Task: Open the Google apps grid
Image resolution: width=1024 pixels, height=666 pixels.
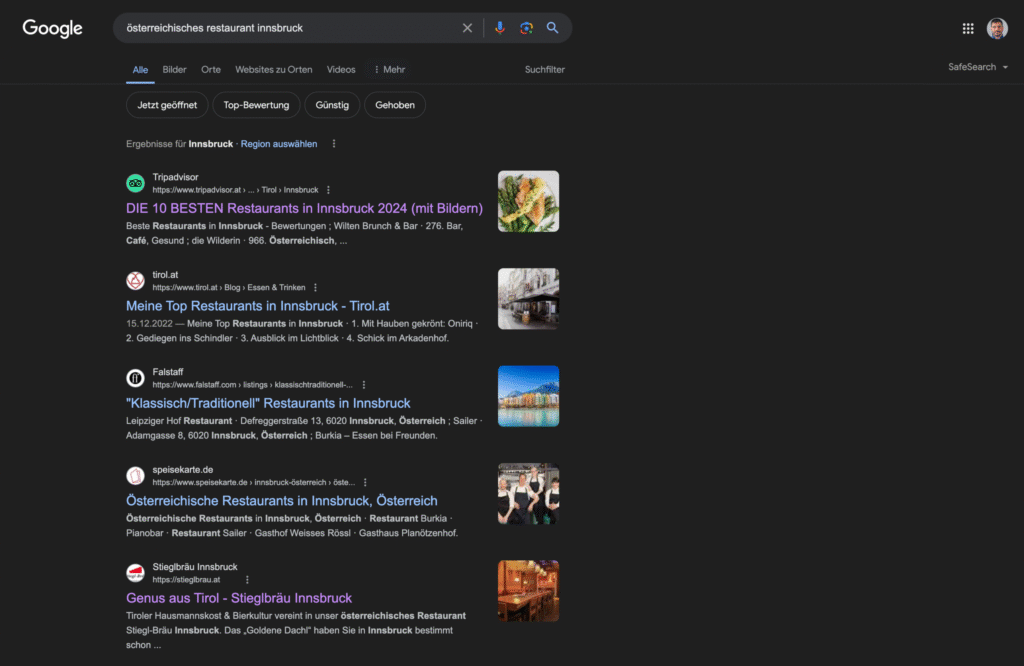Action: click(968, 29)
